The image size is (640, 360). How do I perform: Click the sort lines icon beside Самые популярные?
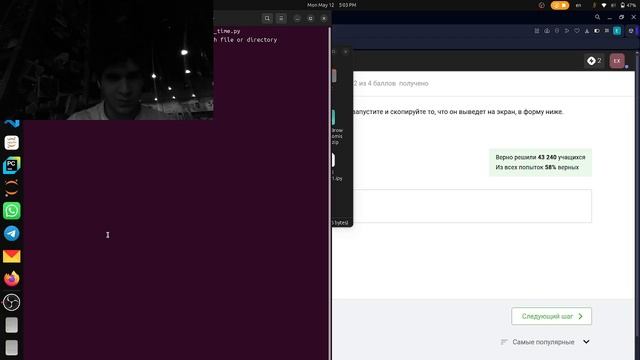[x=504, y=342]
